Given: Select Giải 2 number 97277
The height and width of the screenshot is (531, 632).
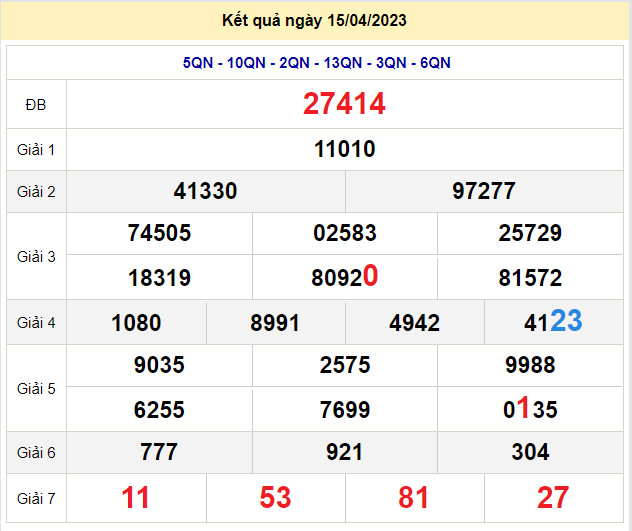Looking at the screenshot, I should pos(484,191).
